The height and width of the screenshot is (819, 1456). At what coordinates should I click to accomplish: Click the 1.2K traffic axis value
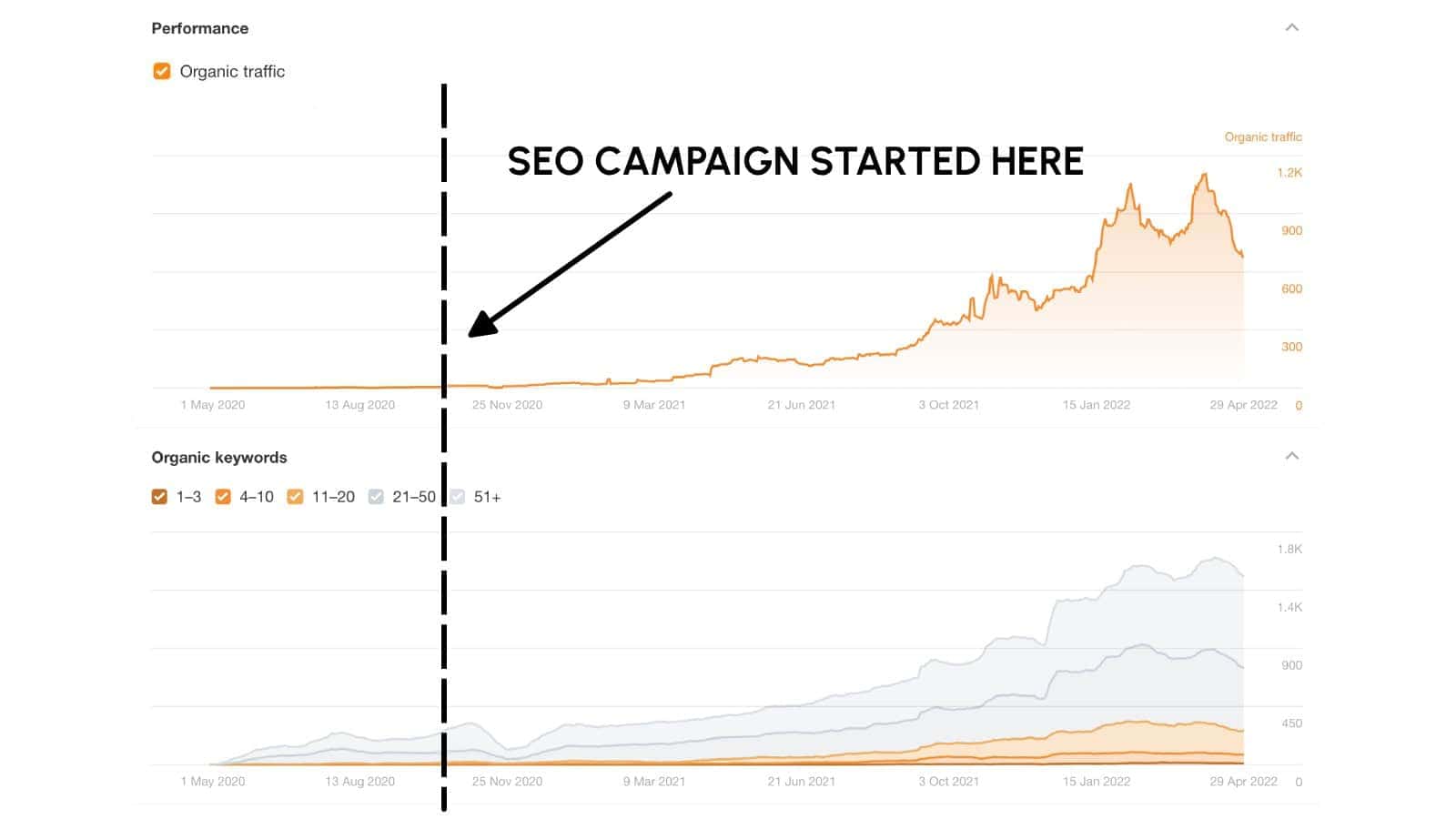[1289, 173]
